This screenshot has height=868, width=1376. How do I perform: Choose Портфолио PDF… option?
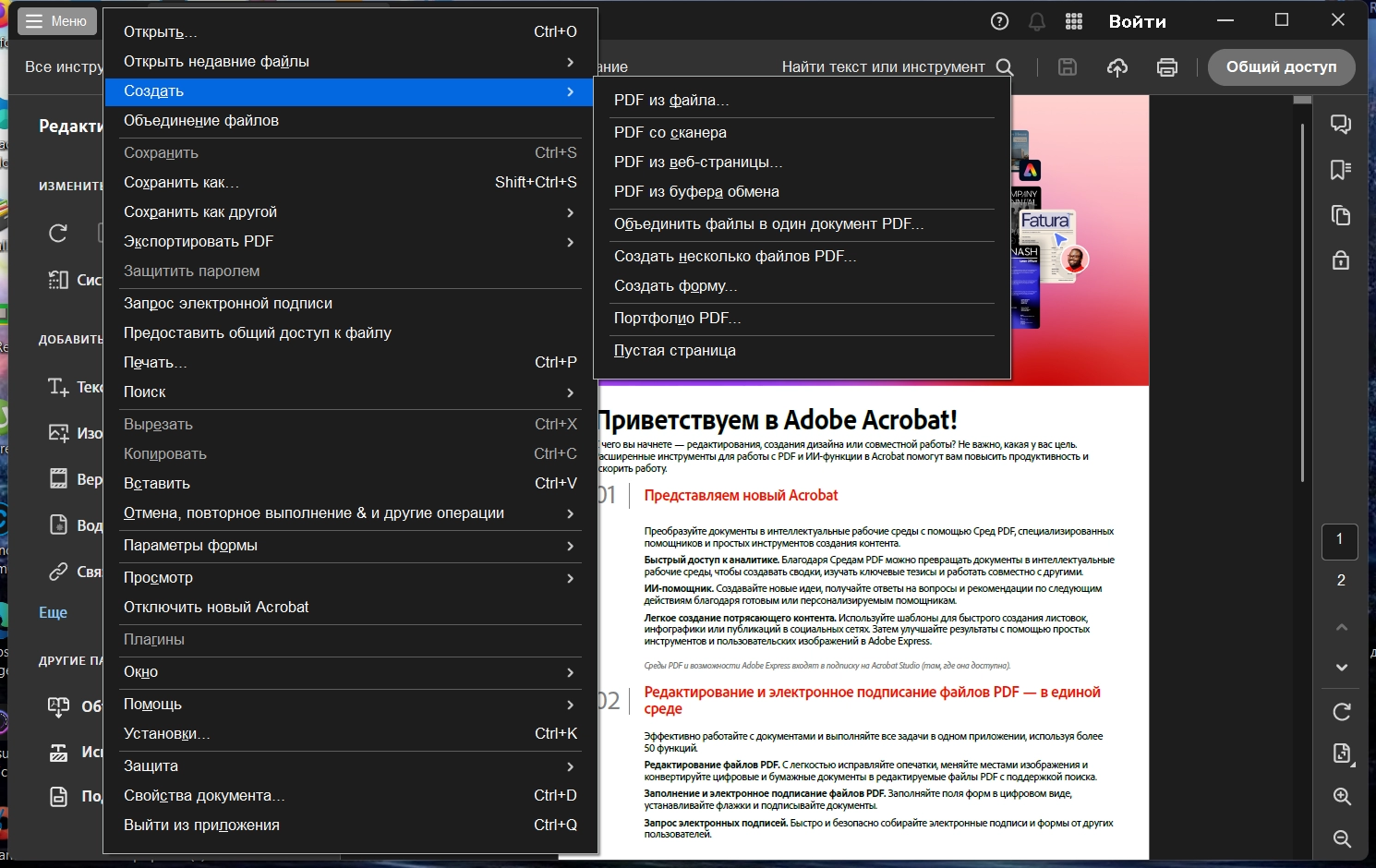(x=802, y=318)
